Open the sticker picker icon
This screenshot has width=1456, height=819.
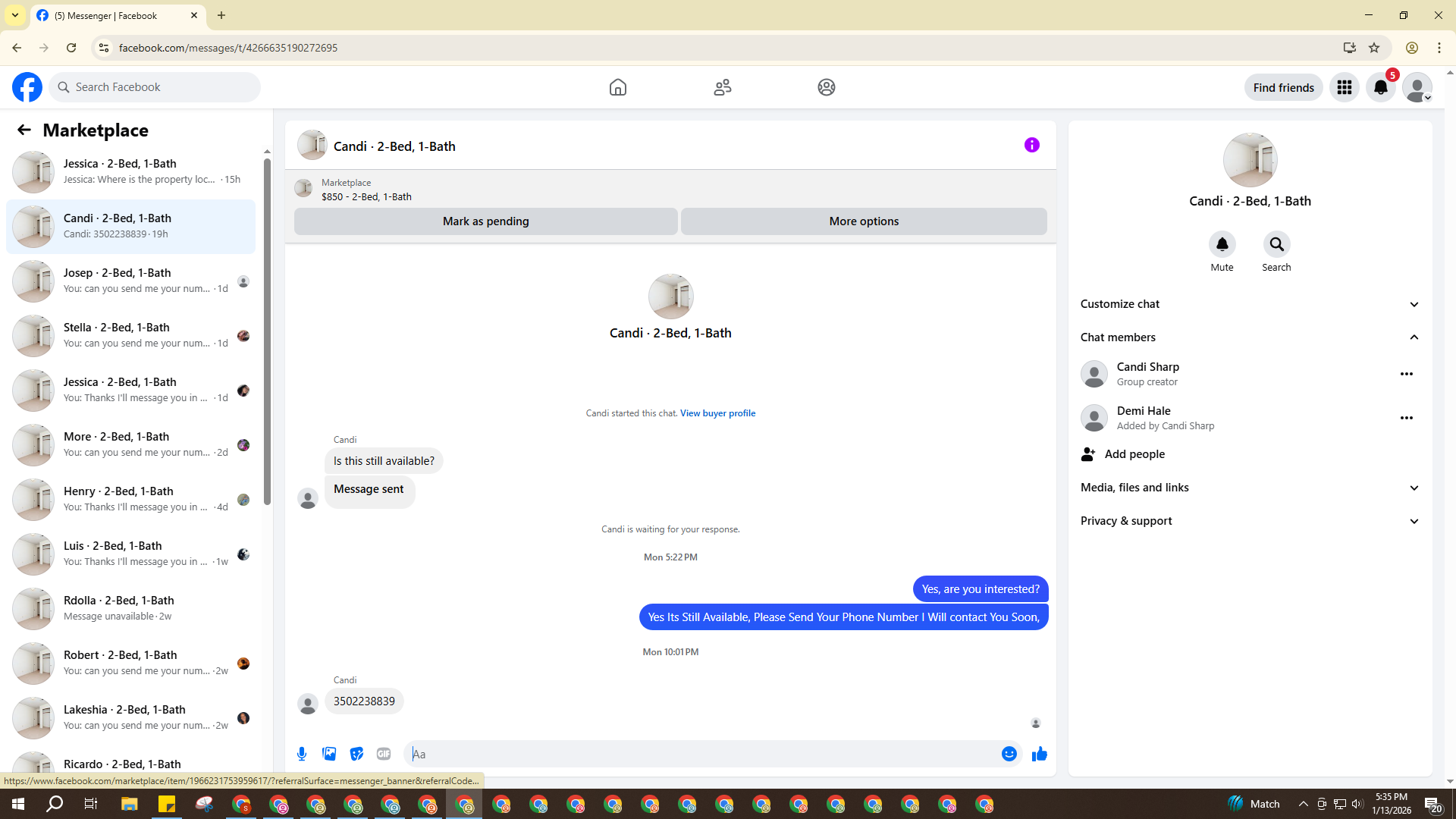coord(356,754)
